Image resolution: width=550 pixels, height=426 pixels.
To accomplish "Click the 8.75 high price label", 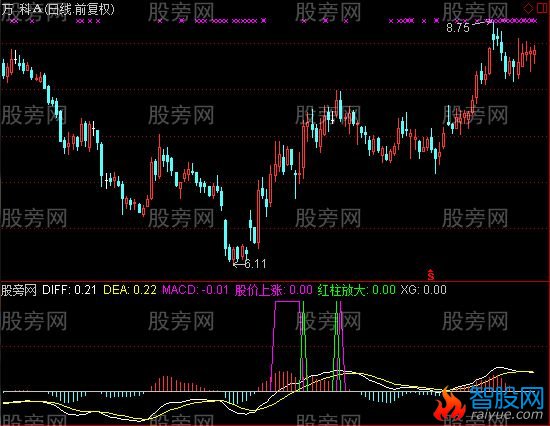I will click(458, 28).
